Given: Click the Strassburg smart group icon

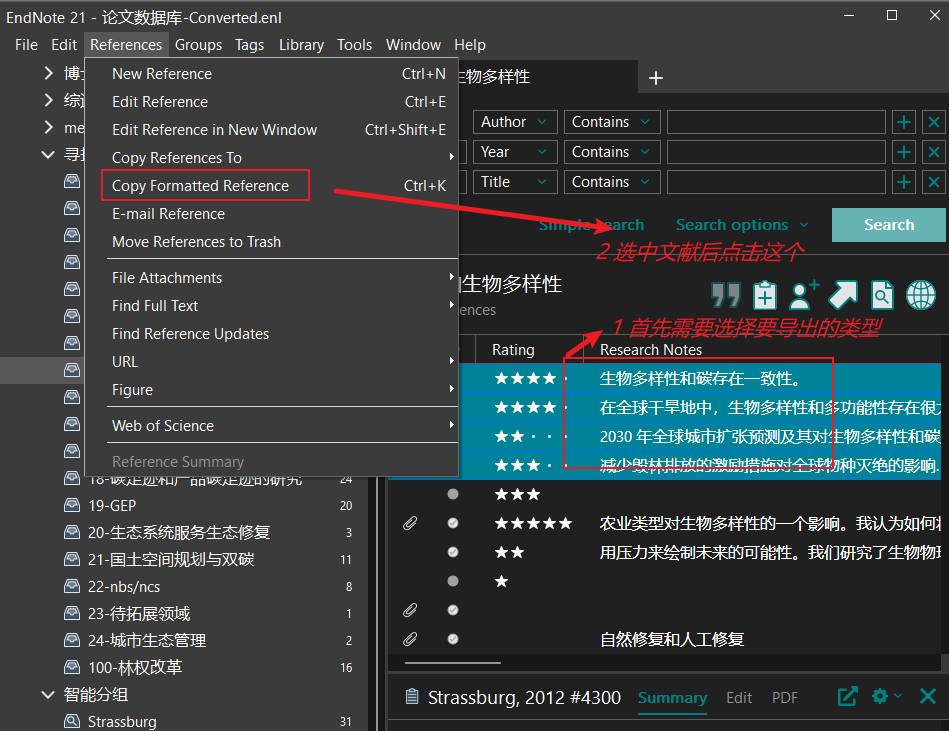Looking at the screenshot, I should (72, 721).
